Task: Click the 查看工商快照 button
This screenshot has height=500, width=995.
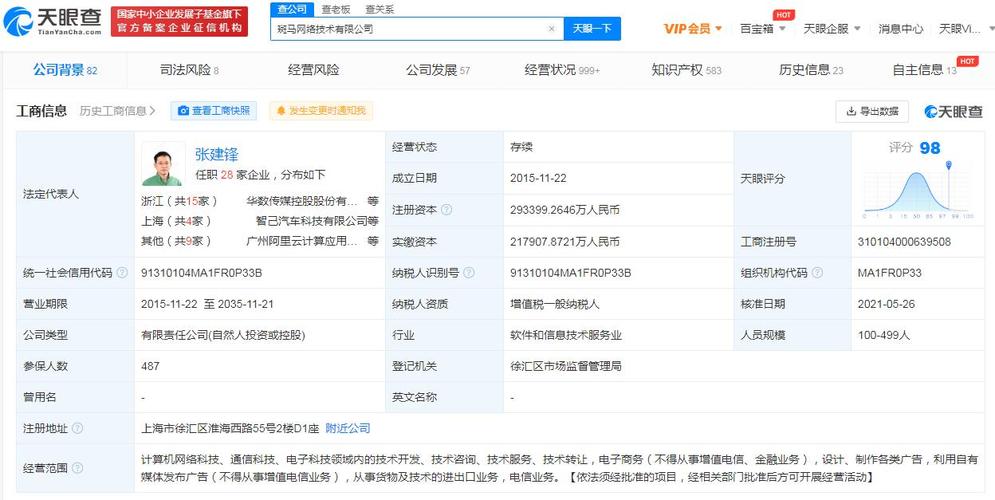Action: (214, 111)
